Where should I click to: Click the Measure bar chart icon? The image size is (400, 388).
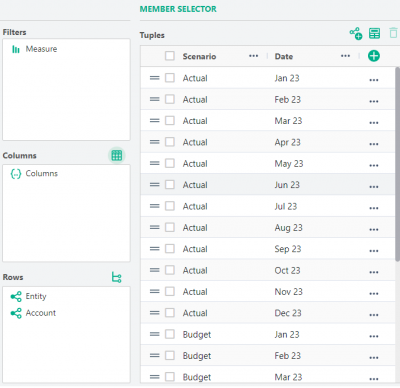[16, 49]
